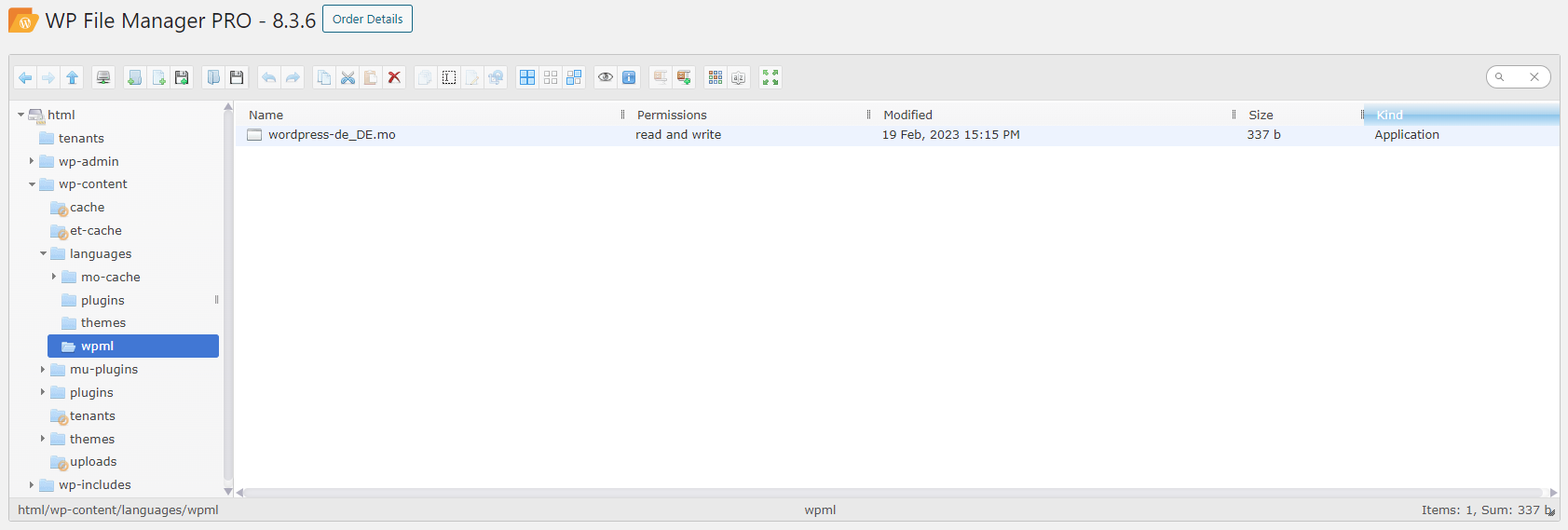Expand the mu-plugins folder
The height and width of the screenshot is (530, 1568).
click(x=43, y=369)
